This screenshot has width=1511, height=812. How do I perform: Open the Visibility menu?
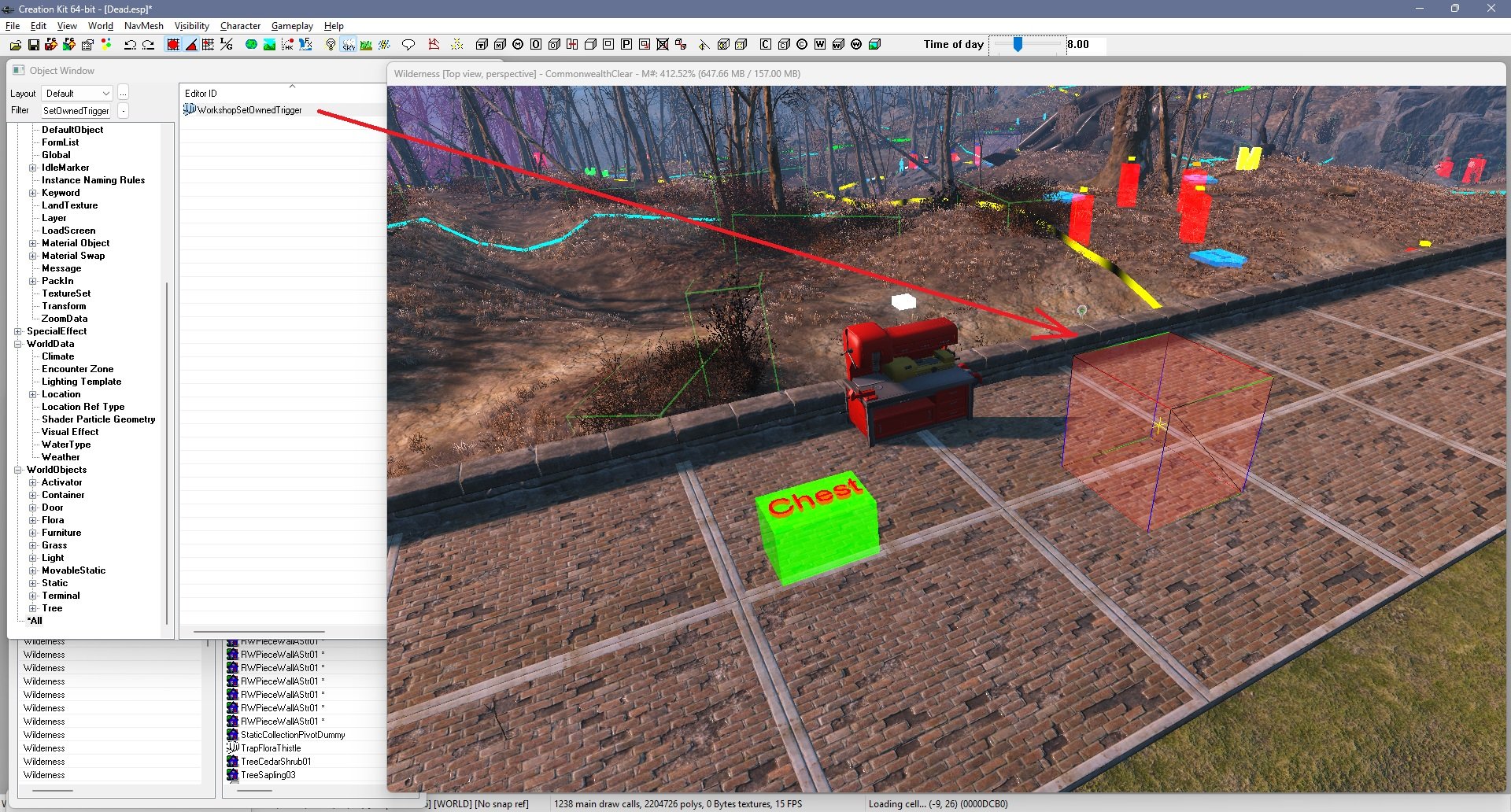pyautogui.click(x=192, y=26)
